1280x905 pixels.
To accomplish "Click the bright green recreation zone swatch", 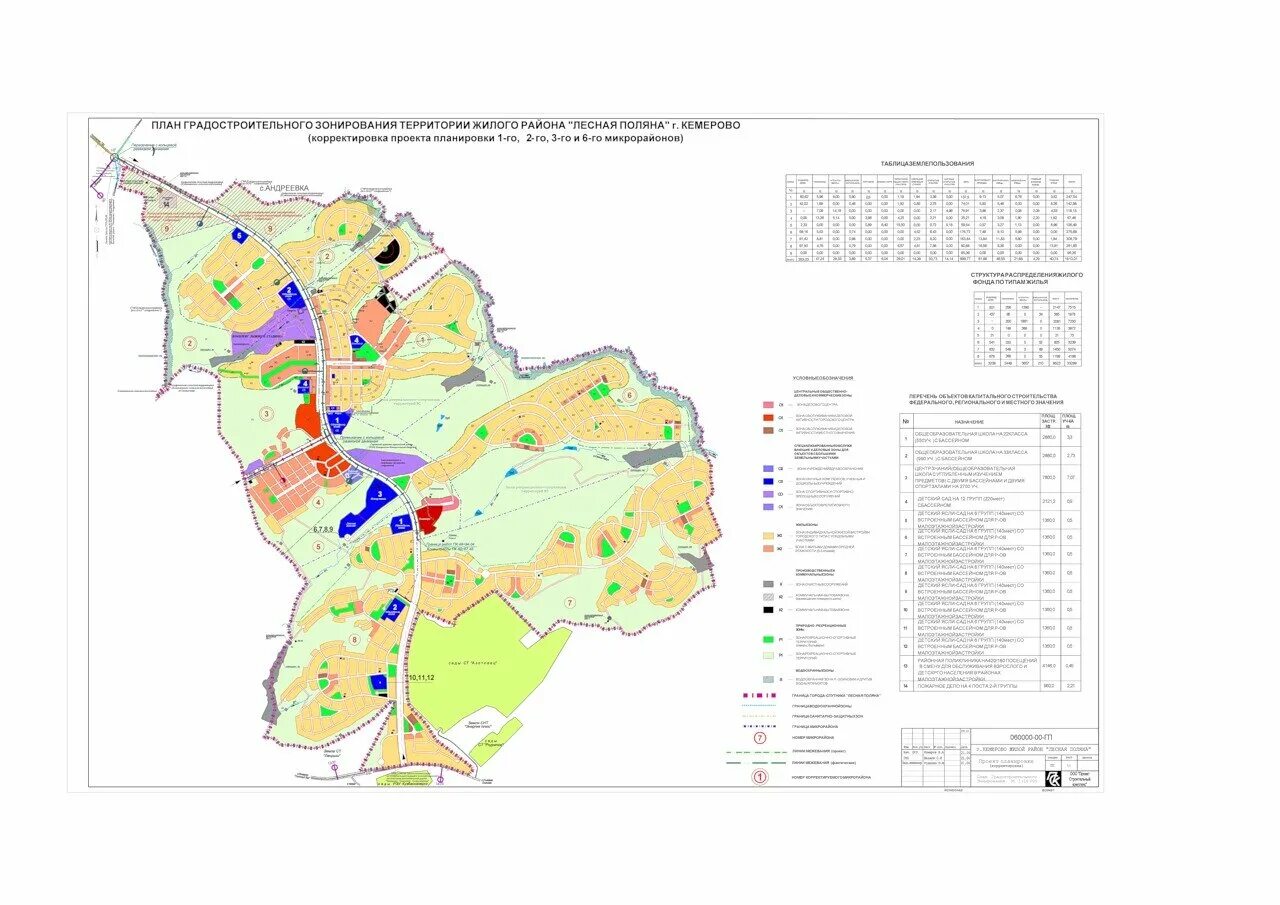I will [x=768, y=640].
